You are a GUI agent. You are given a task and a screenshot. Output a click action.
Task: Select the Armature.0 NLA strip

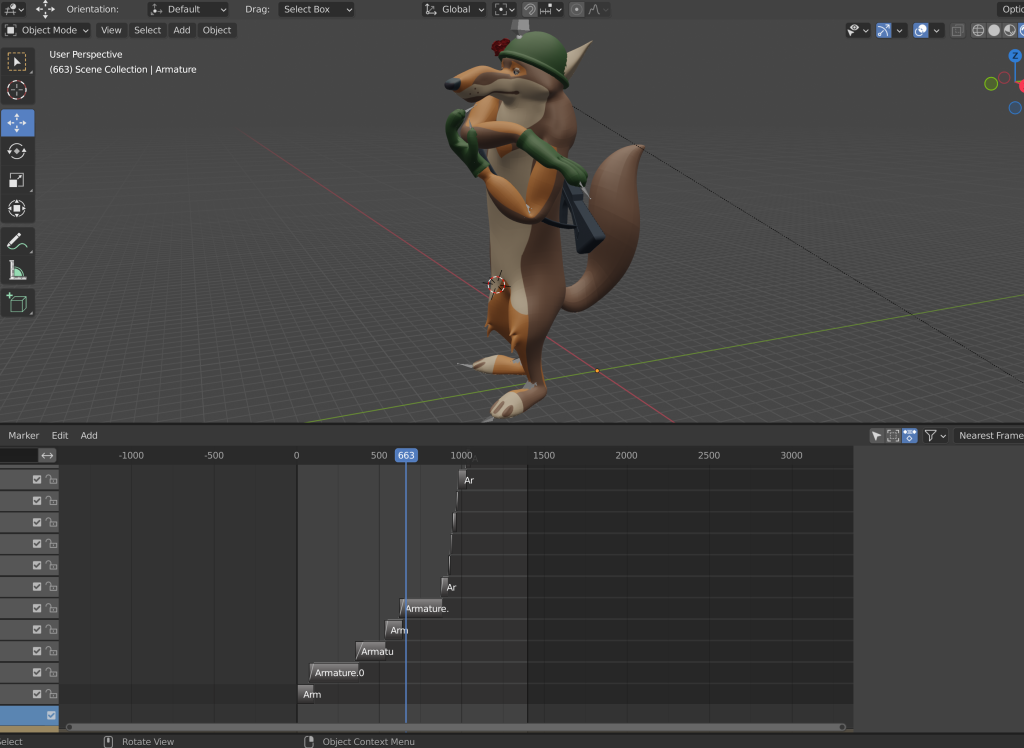(334, 672)
